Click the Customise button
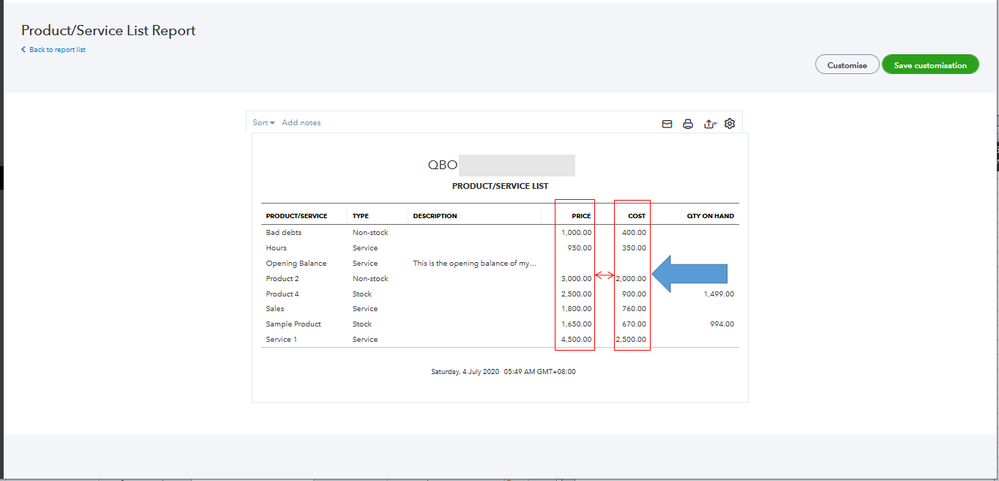This screenshot has height=481, width=999. point(847,65)
